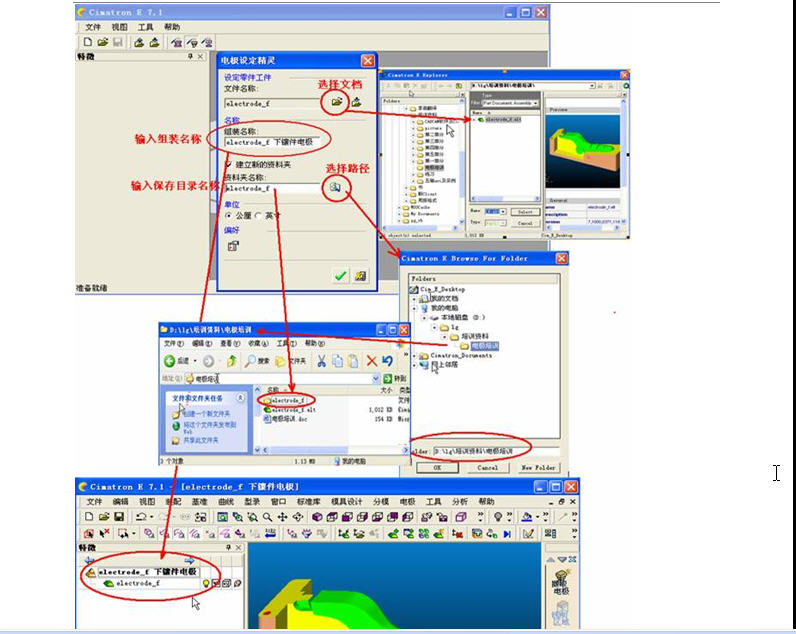The image size is (796, 634).
Task: Click the zoom magnifier icon in the bottom Cimatron toolbar
Action: (268, 517)
